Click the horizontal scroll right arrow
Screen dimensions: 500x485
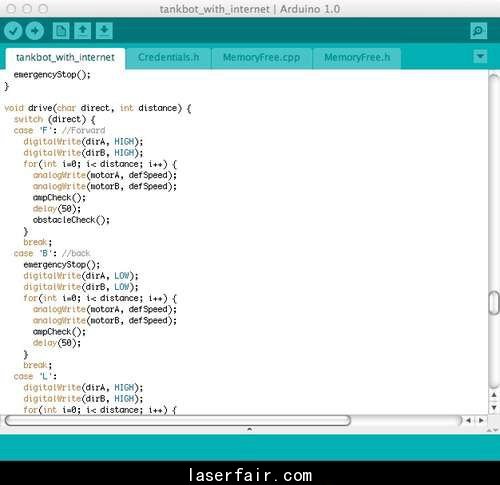point(481,420)
